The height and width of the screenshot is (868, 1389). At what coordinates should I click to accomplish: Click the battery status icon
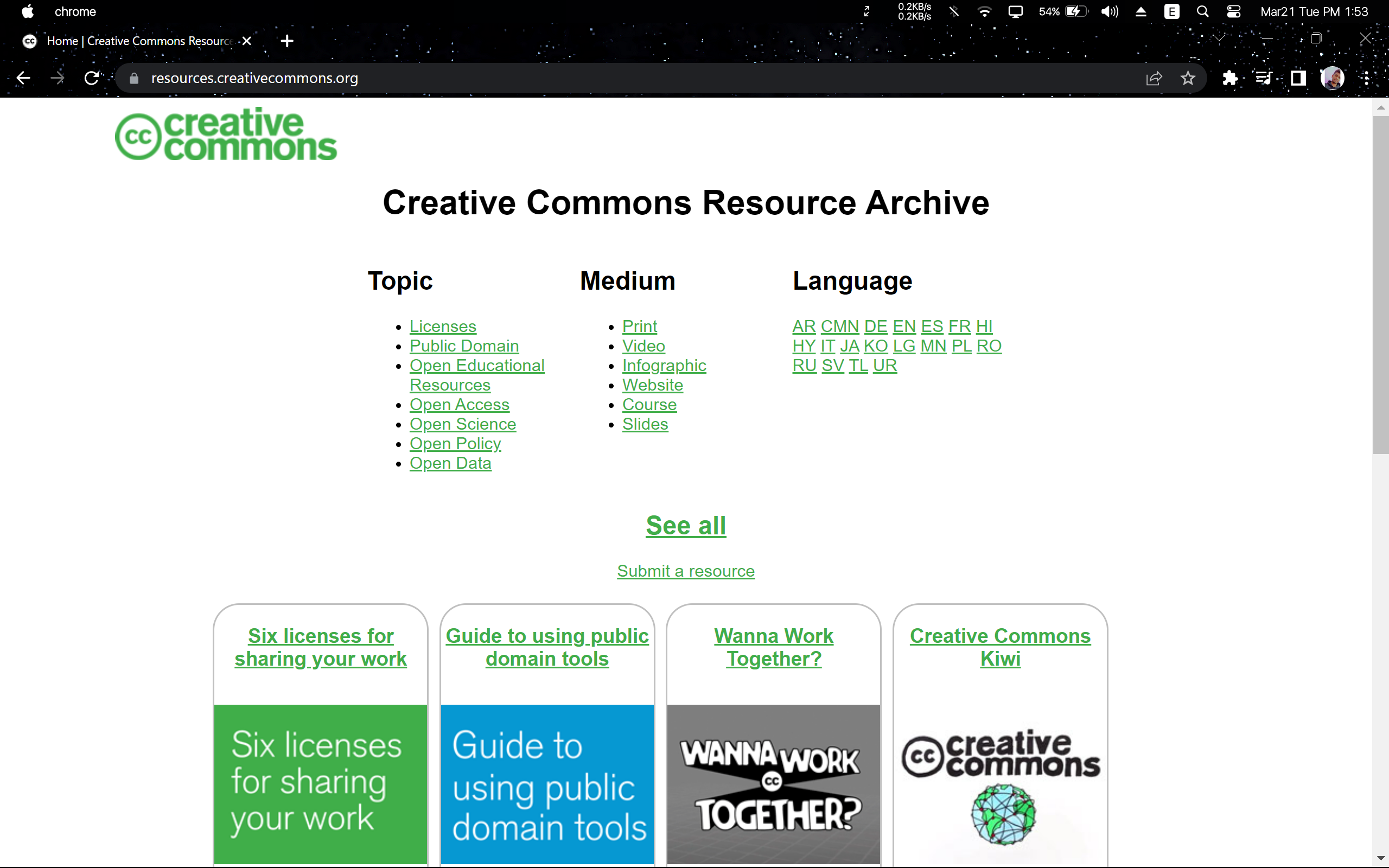[1077, 11]
